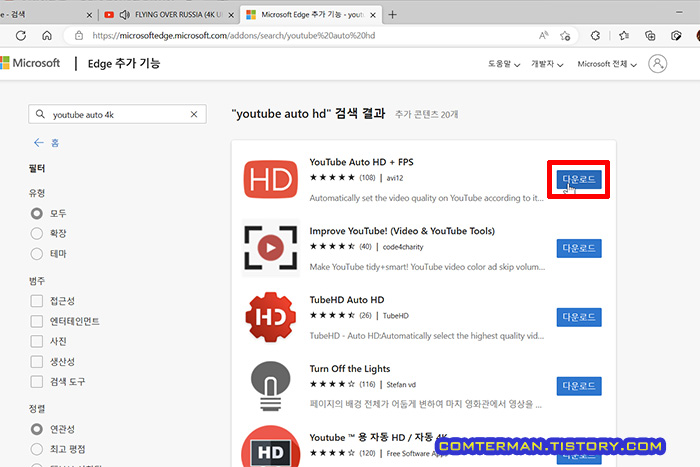Download YouTube Auto HD + FPS
Screen dimensions: 700x467
click(579, 179)
